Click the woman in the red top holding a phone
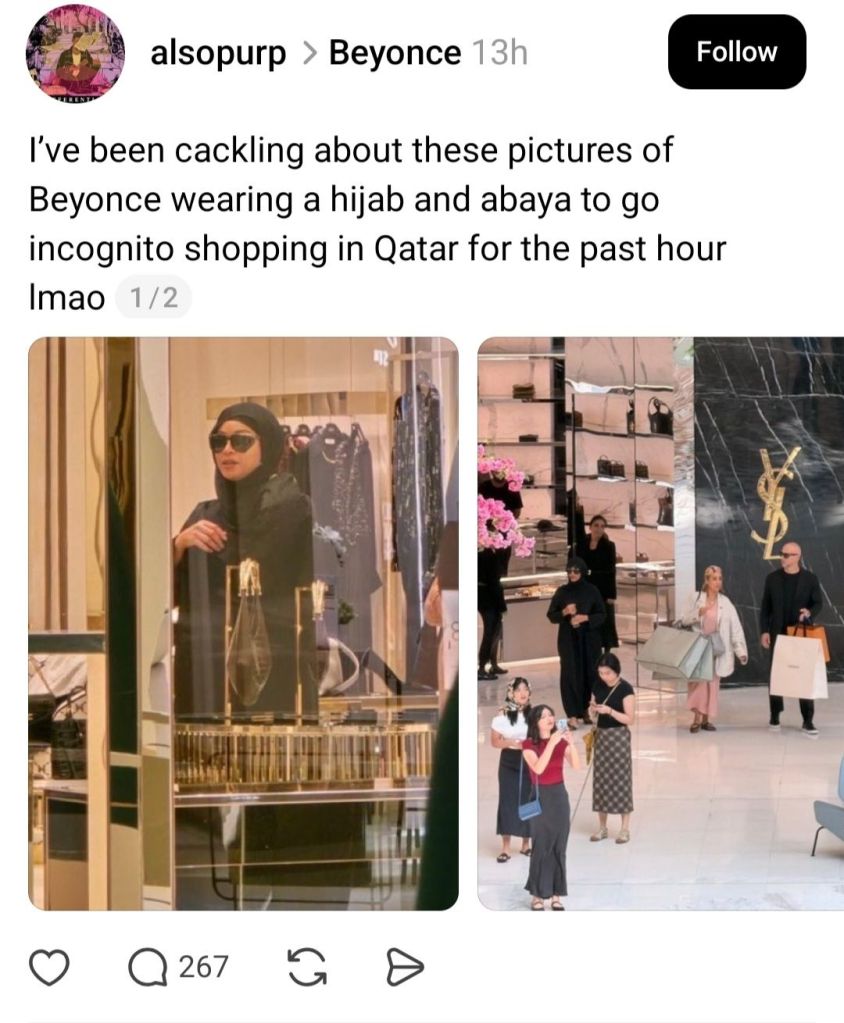Viewport: 844px width, 1023px height. 549,806
